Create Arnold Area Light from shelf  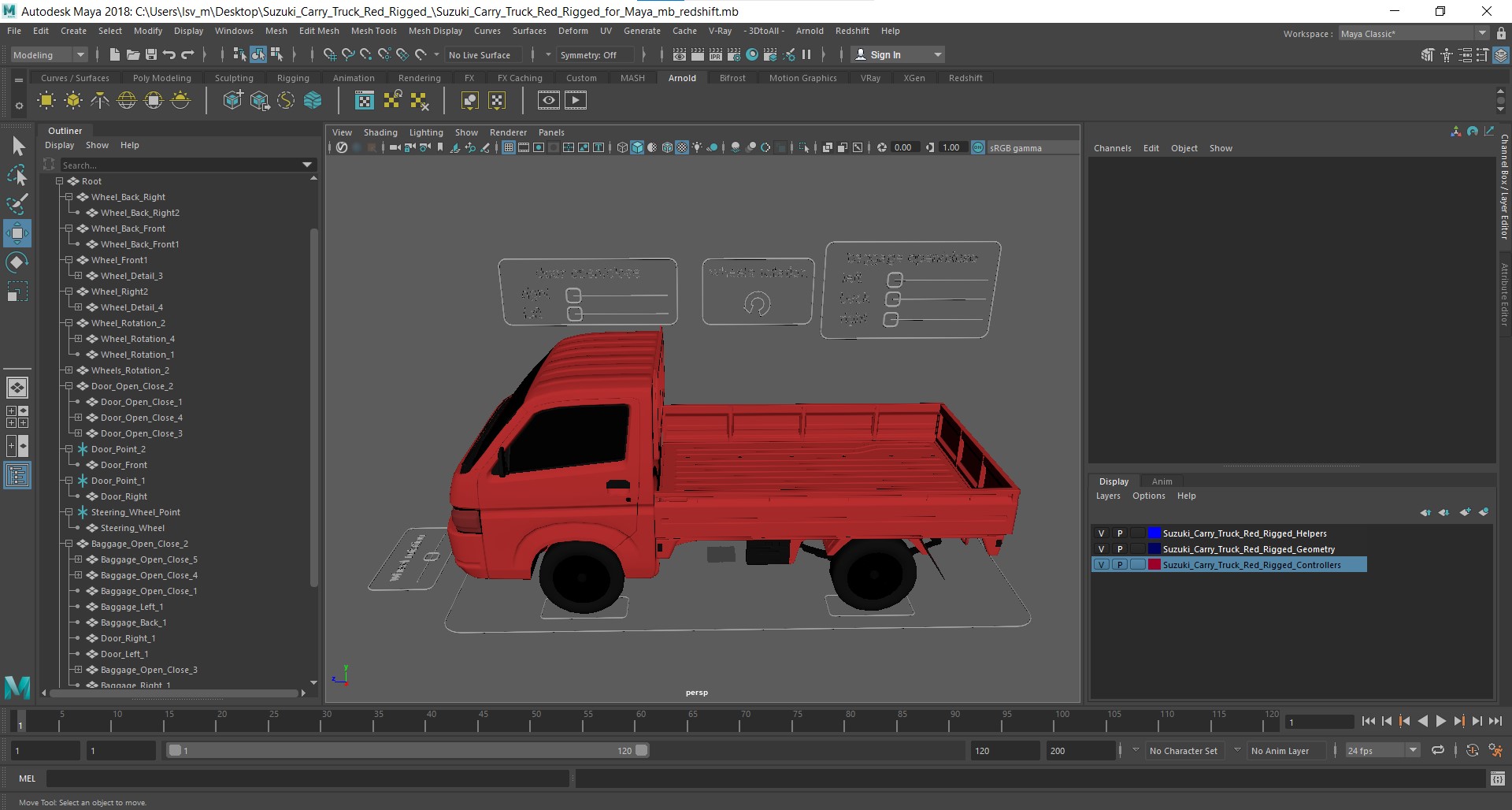pyautogui.click(x=46, y=101)
